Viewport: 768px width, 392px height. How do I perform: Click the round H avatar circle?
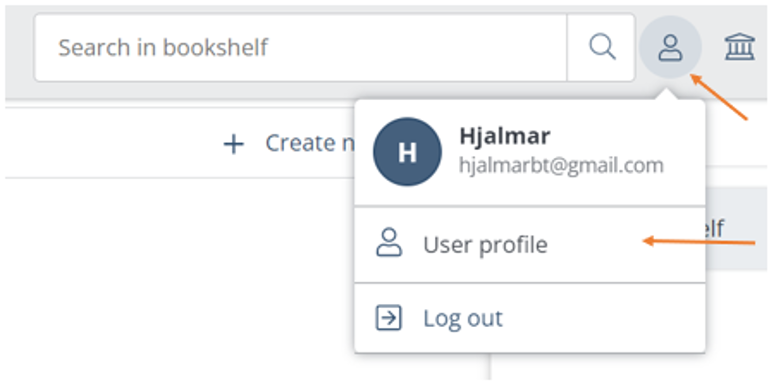tap(407, 152)
